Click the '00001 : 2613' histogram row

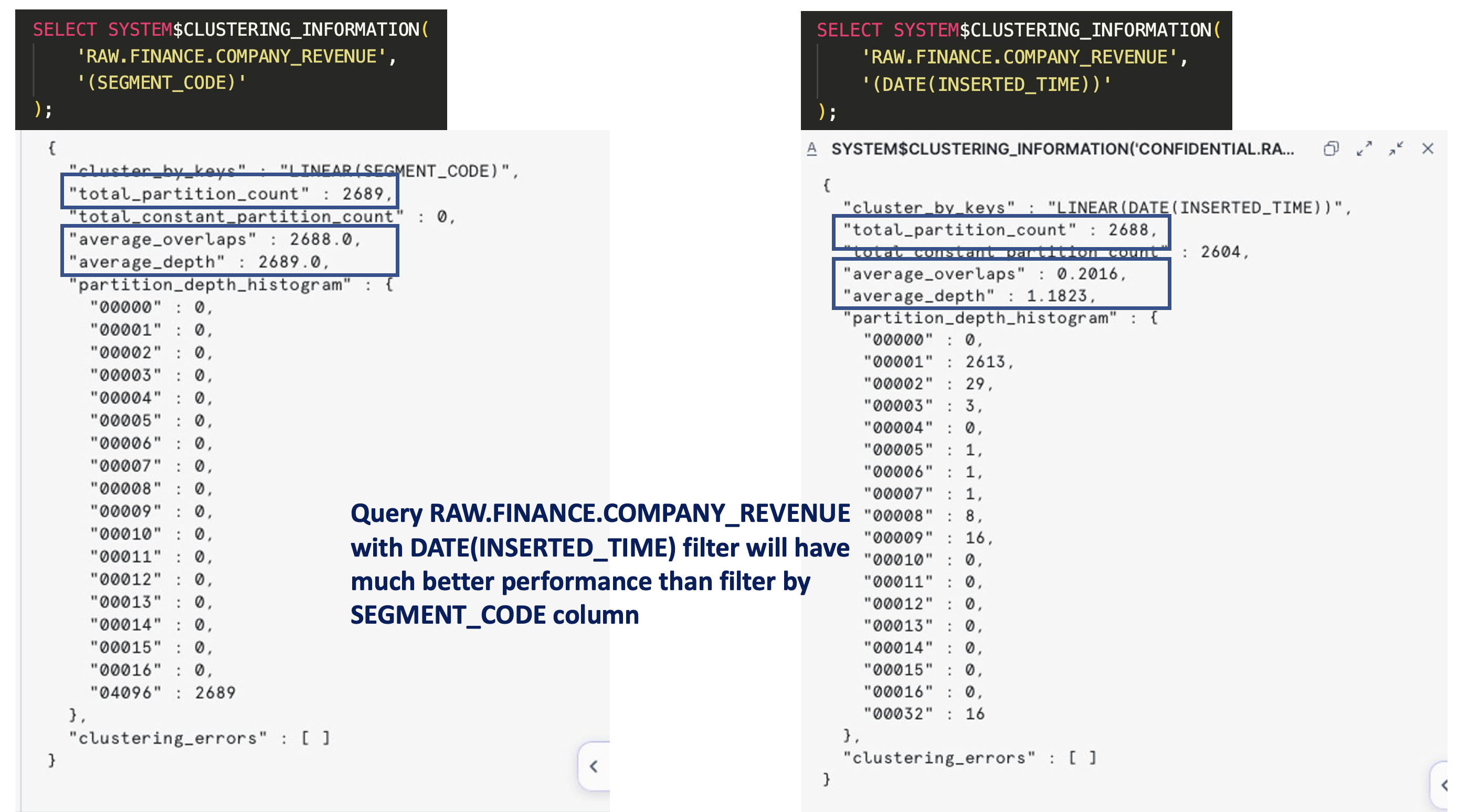click(x=938, y=361)
